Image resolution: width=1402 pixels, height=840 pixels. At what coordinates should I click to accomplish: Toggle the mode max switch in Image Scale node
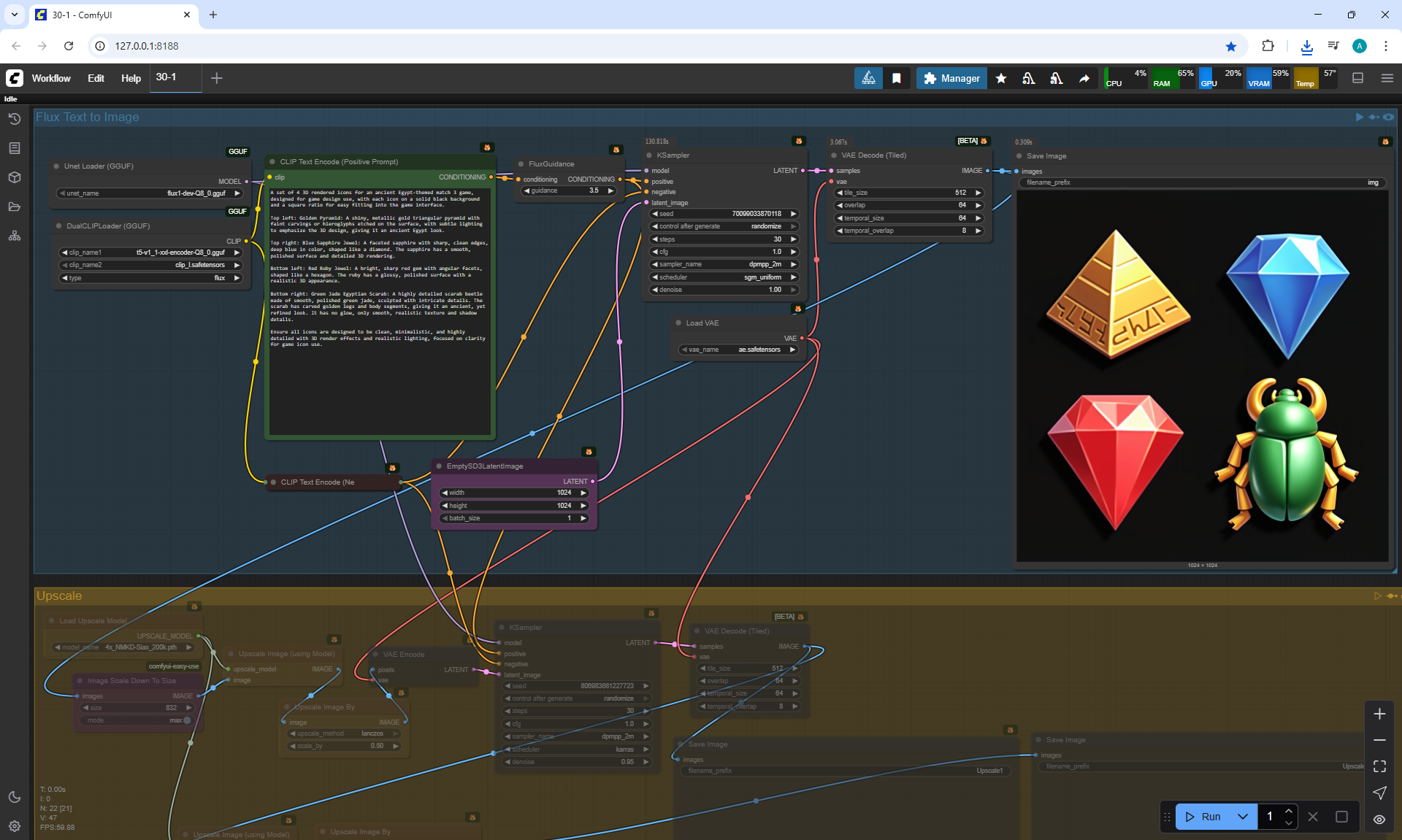coord(187,720)
